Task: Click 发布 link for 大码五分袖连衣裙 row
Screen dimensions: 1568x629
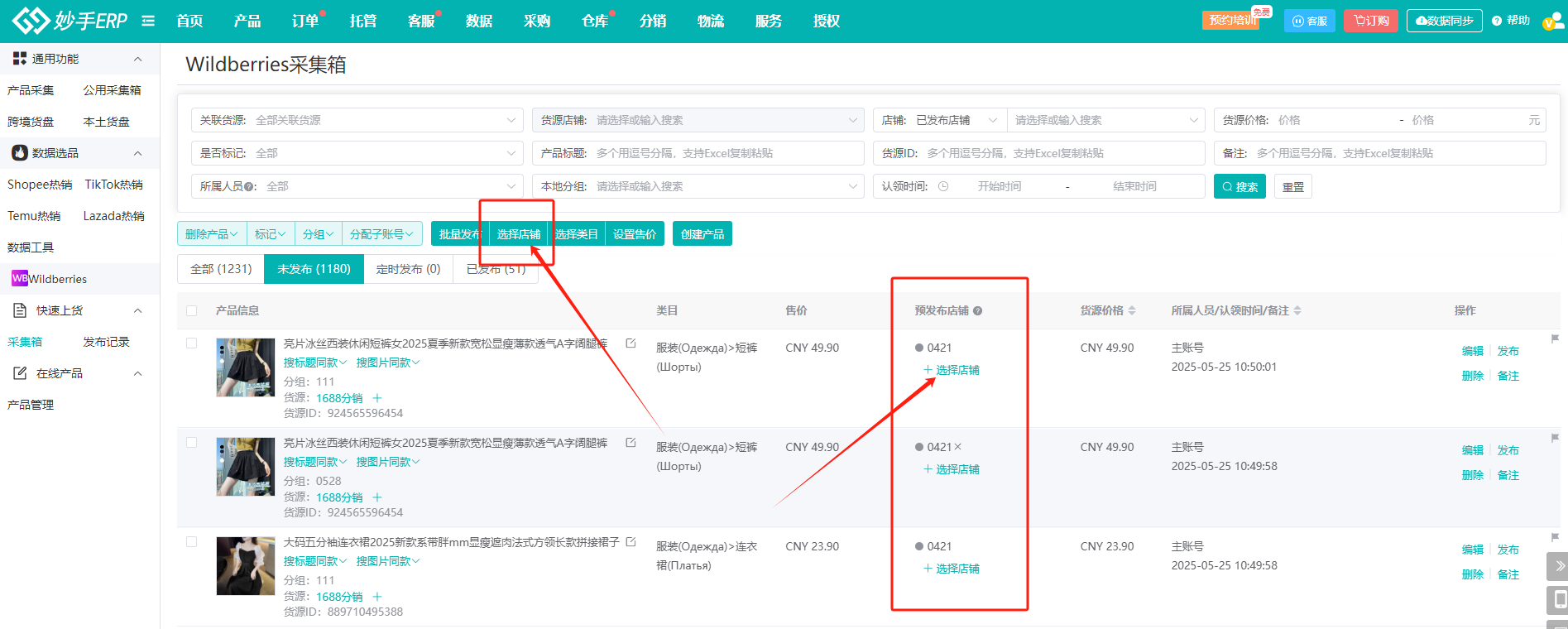Action: pyautogui.click(x=1508, y=550)
